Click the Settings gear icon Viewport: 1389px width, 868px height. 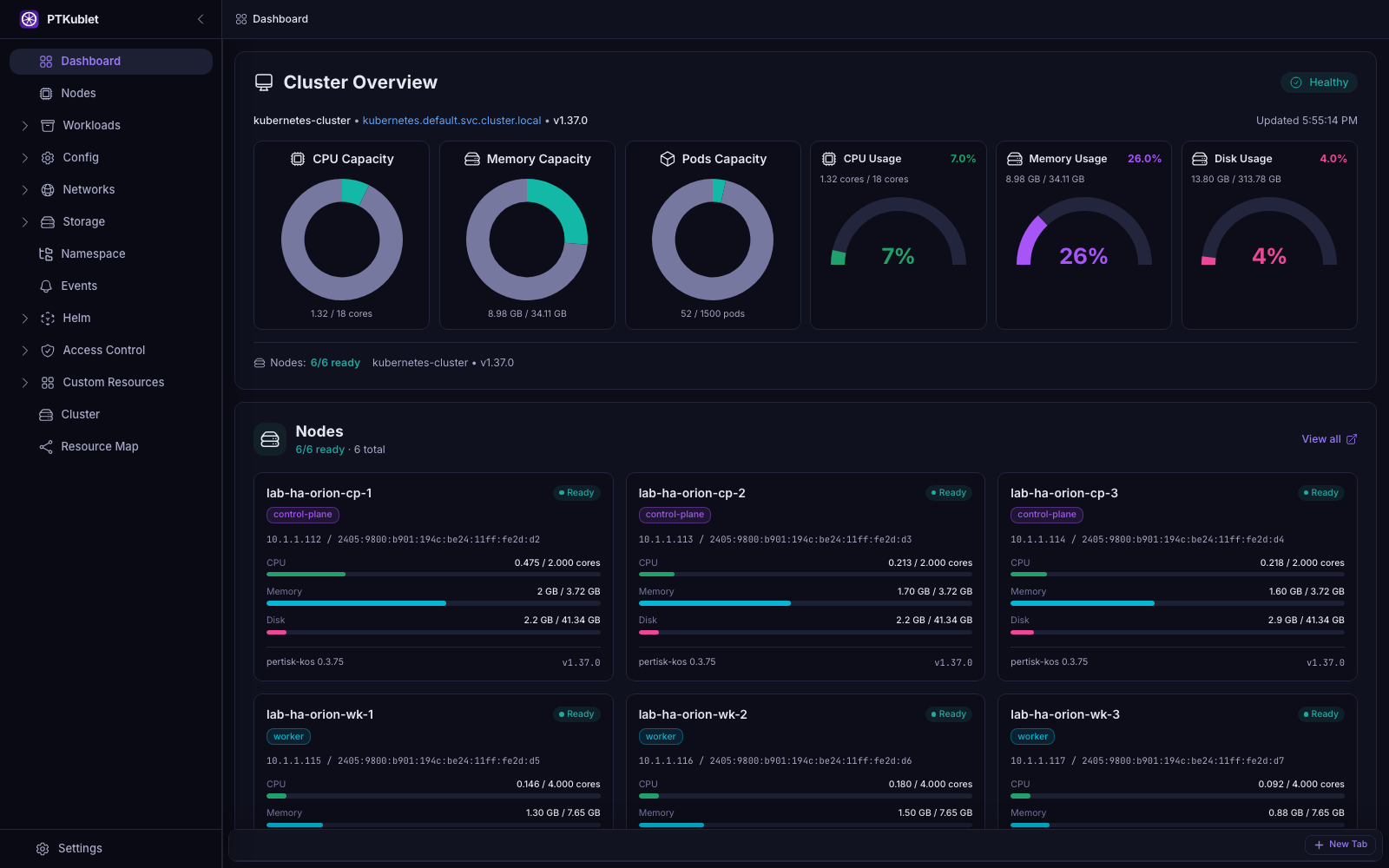(x=43, y=849)
